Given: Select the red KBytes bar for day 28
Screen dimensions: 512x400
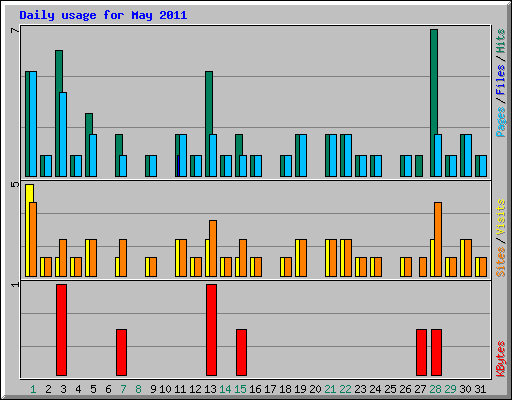Looking at the screenshot, I should [x=436, y=352].
